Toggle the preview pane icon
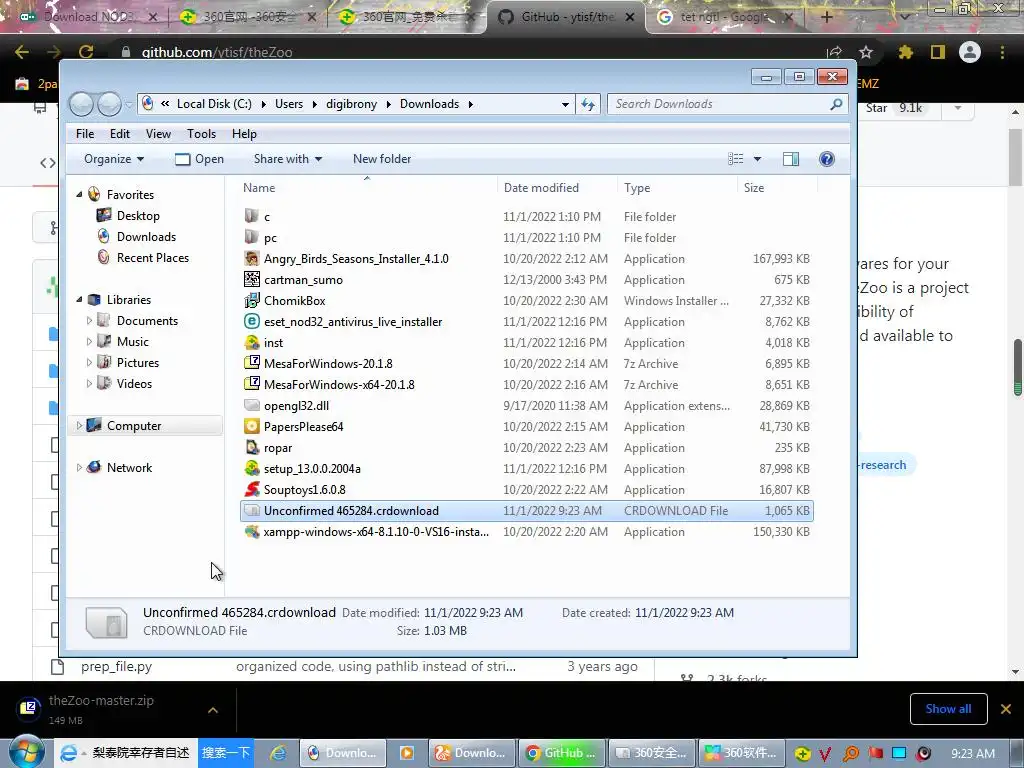The image size is (1024, 768). [x=791, y=159]
